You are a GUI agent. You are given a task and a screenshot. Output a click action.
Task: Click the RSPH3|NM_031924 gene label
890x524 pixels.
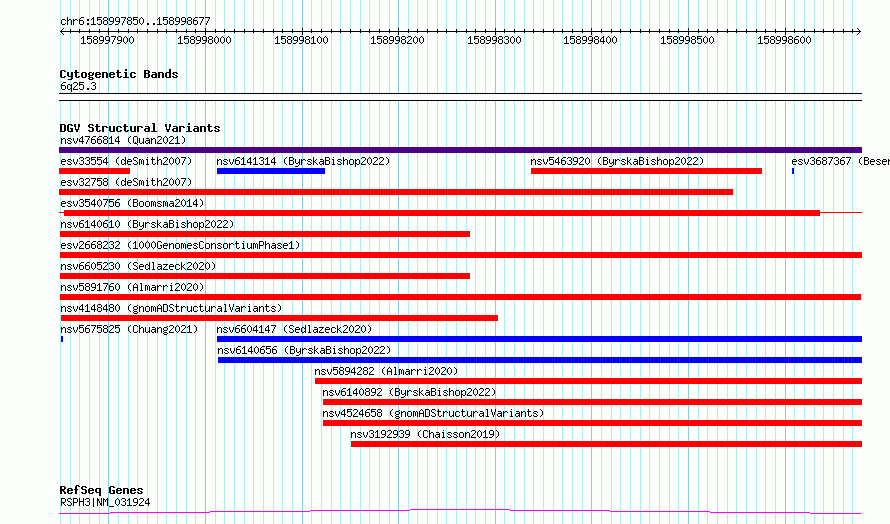click(x=105, y=502)
